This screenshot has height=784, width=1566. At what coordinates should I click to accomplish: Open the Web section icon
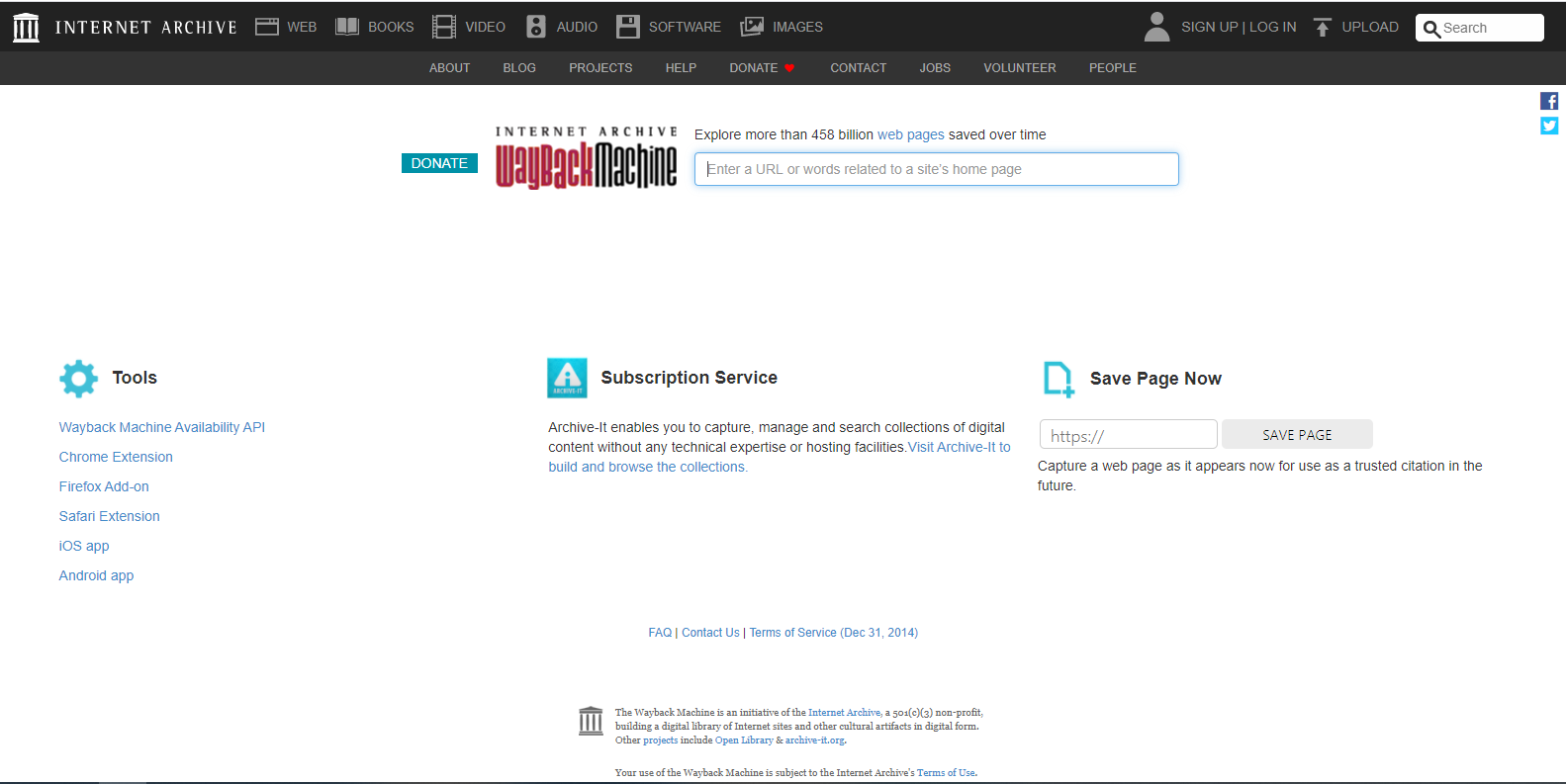point(267,27)
